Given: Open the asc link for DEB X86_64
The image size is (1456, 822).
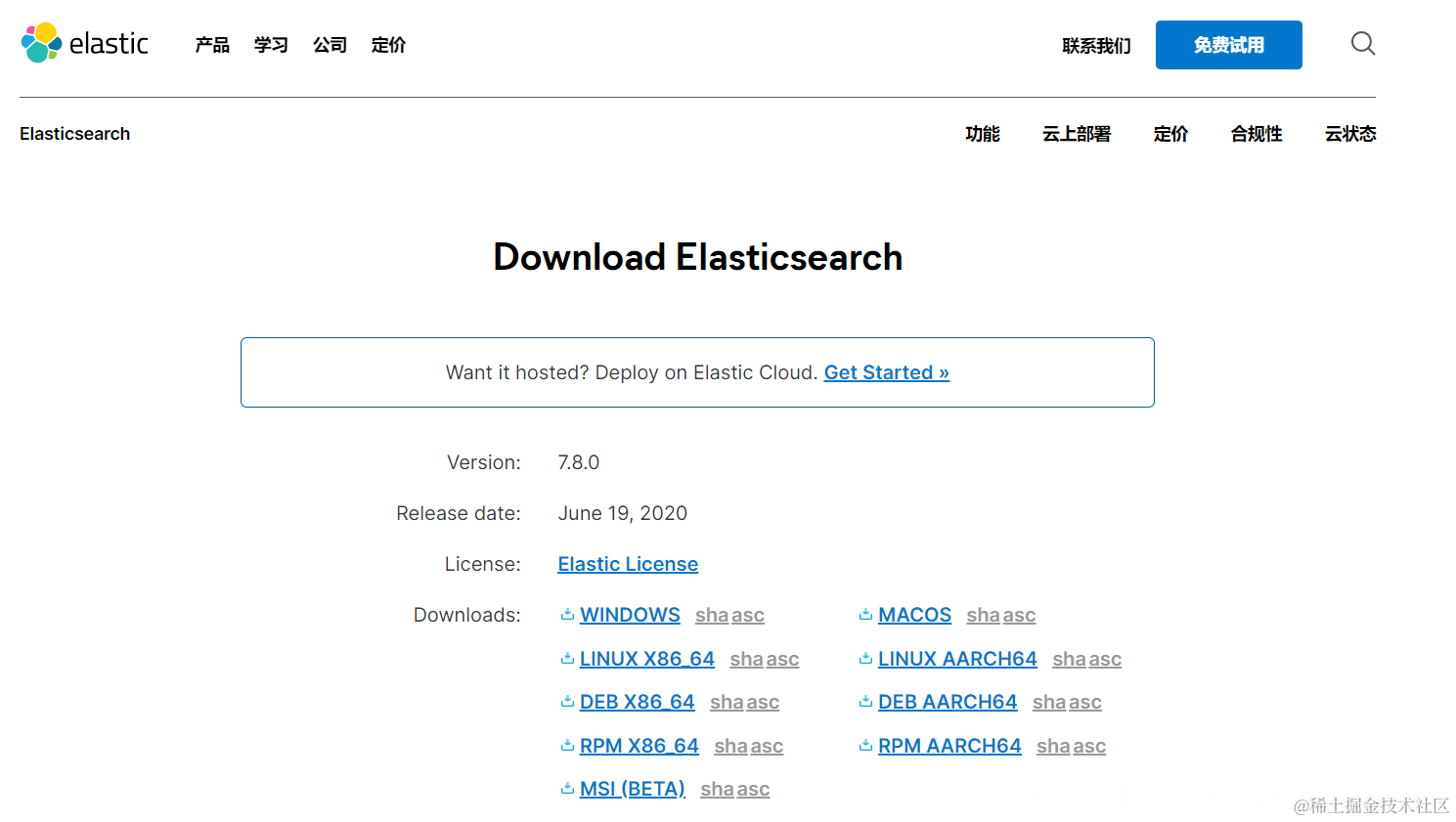Looking at the screenshot, I should point(763,702).
